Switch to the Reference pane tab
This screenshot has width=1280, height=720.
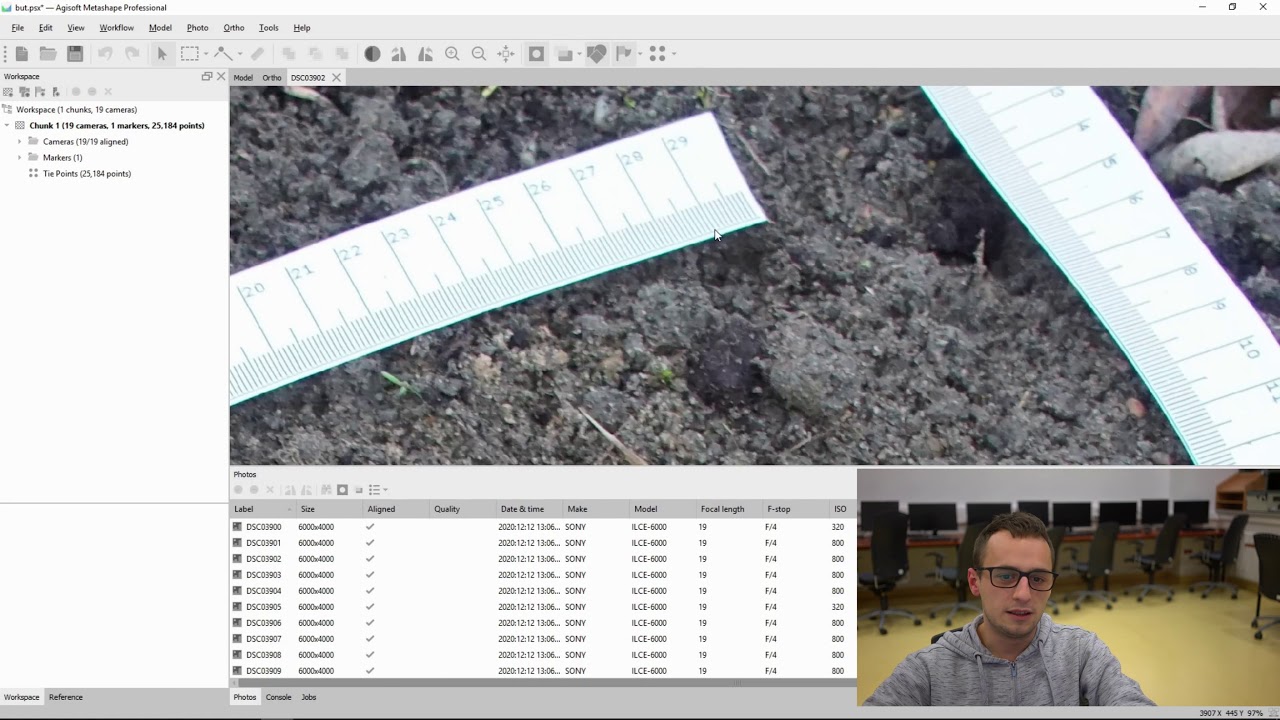(x=66, y=697)
